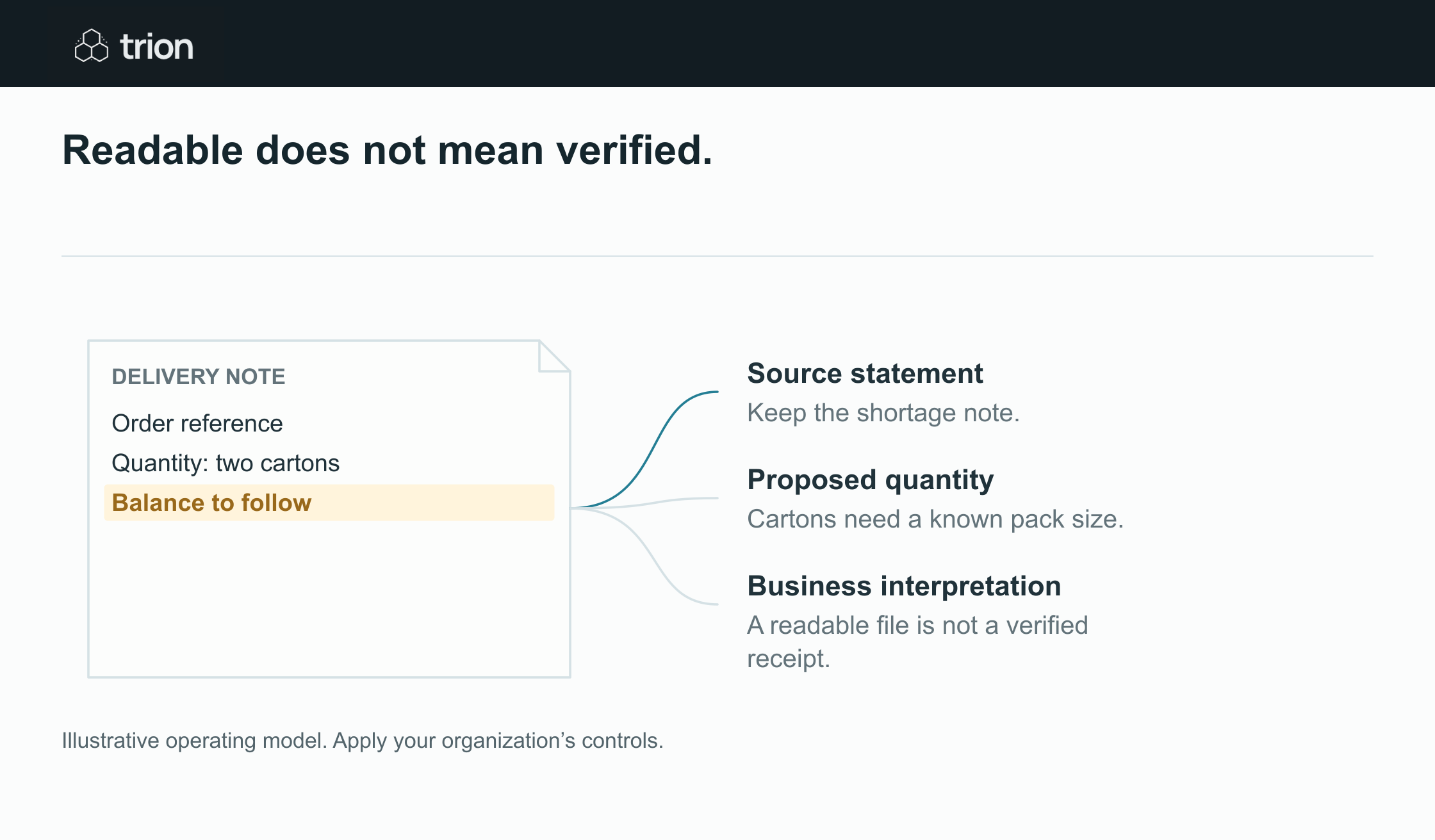Click the 'Order reference' line
This screenshot has width=1435, height=840.
click(x=197, y=423)
